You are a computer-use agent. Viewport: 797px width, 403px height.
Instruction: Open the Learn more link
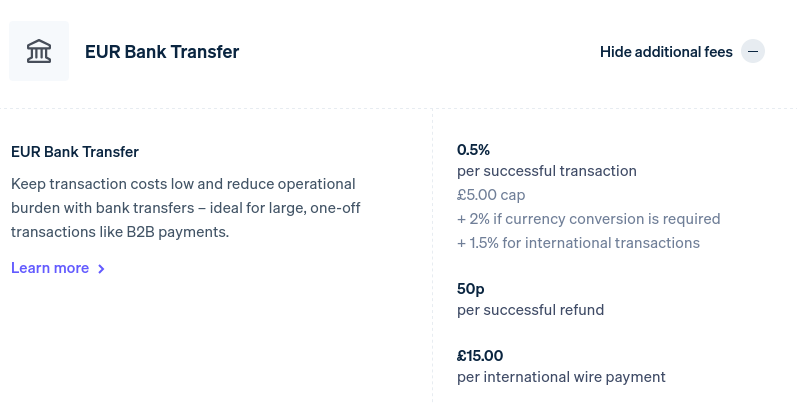[50, 268]
